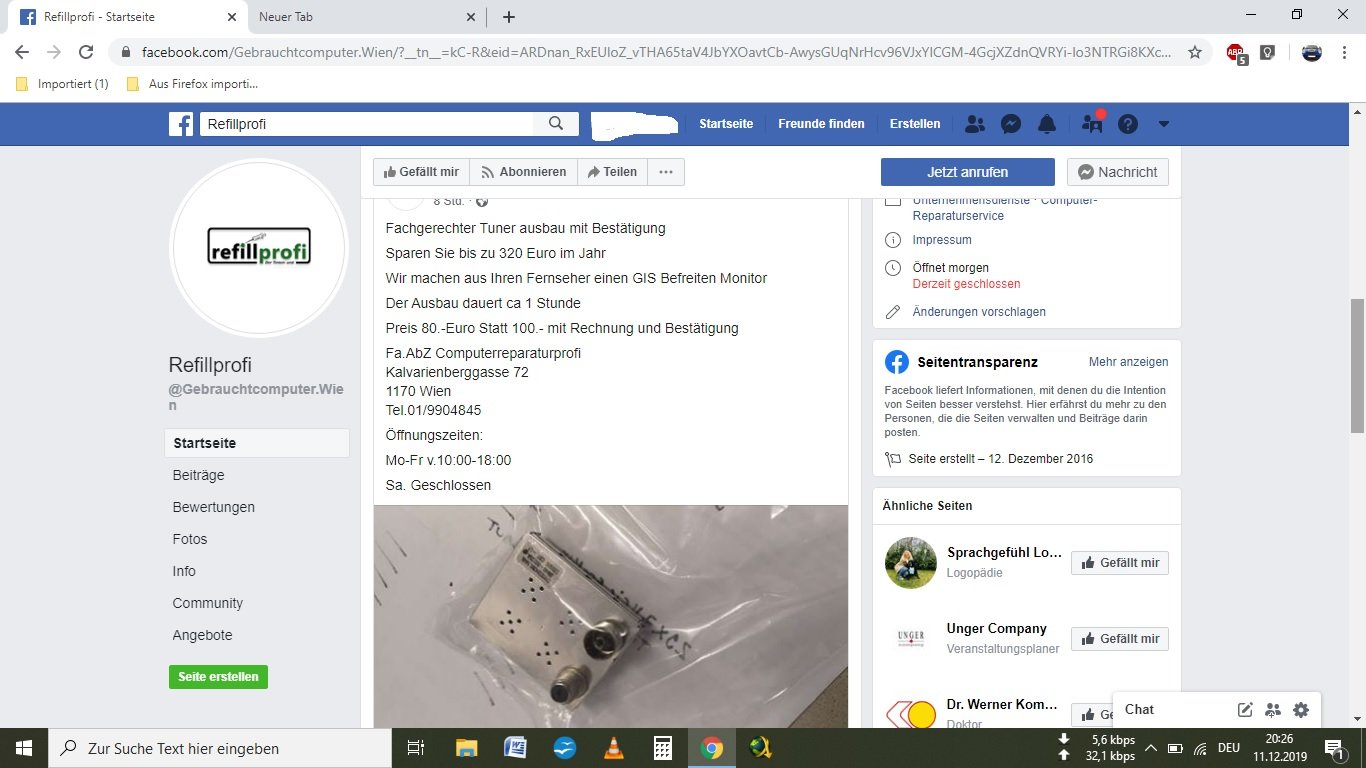1366x768 pixels.
Task: Click the Abonnieren button
Action: (x=524, y=172)
